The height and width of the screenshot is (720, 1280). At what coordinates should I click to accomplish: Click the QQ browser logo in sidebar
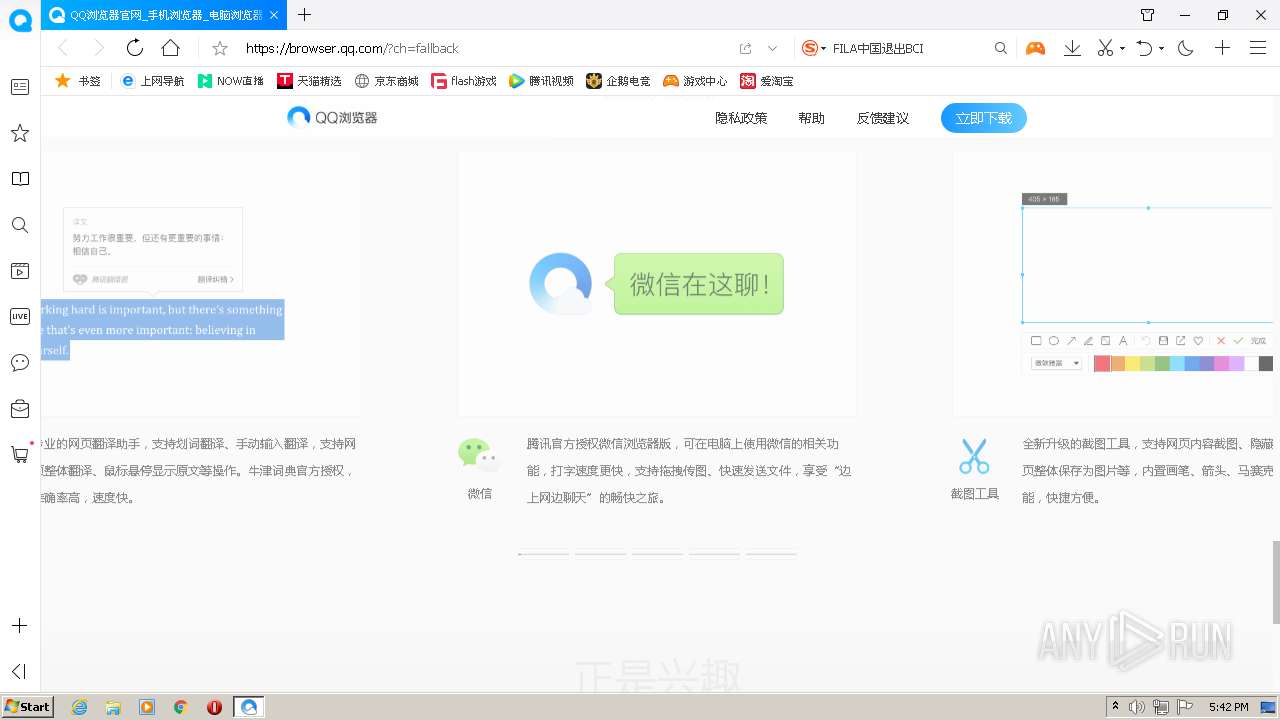tap(20, 20)
